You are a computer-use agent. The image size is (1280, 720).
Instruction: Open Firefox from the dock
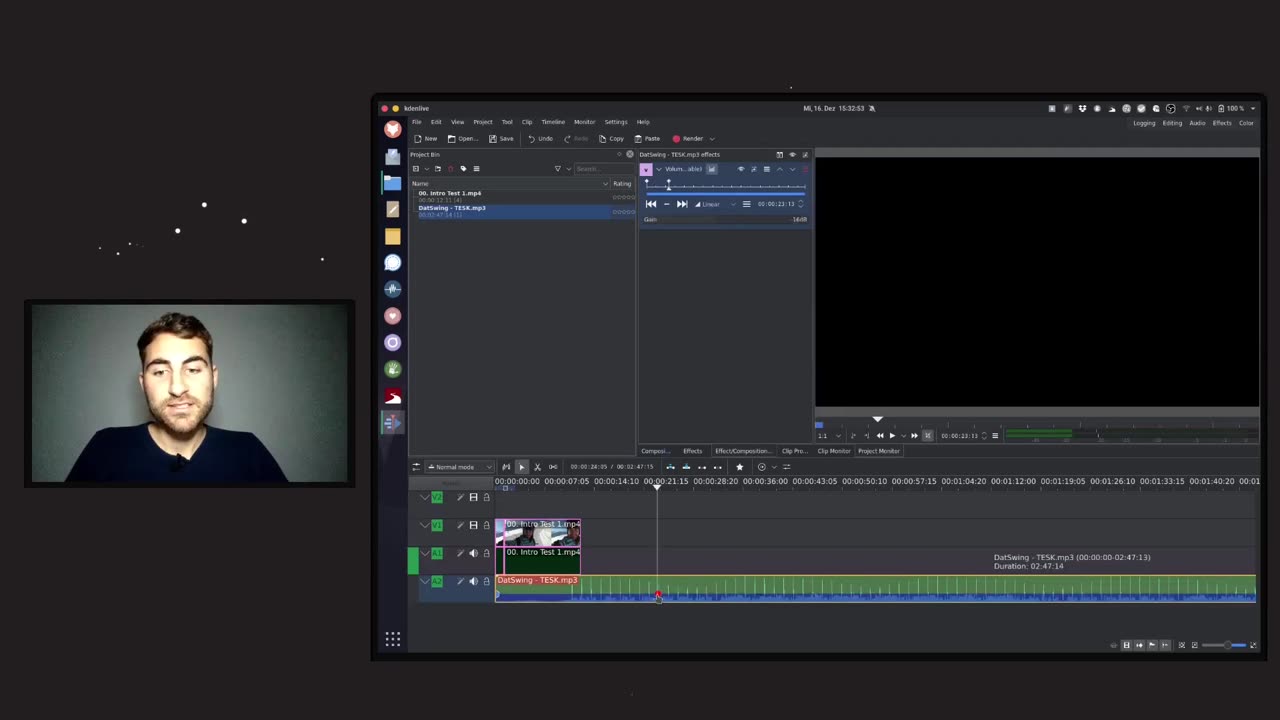[393, 130]
